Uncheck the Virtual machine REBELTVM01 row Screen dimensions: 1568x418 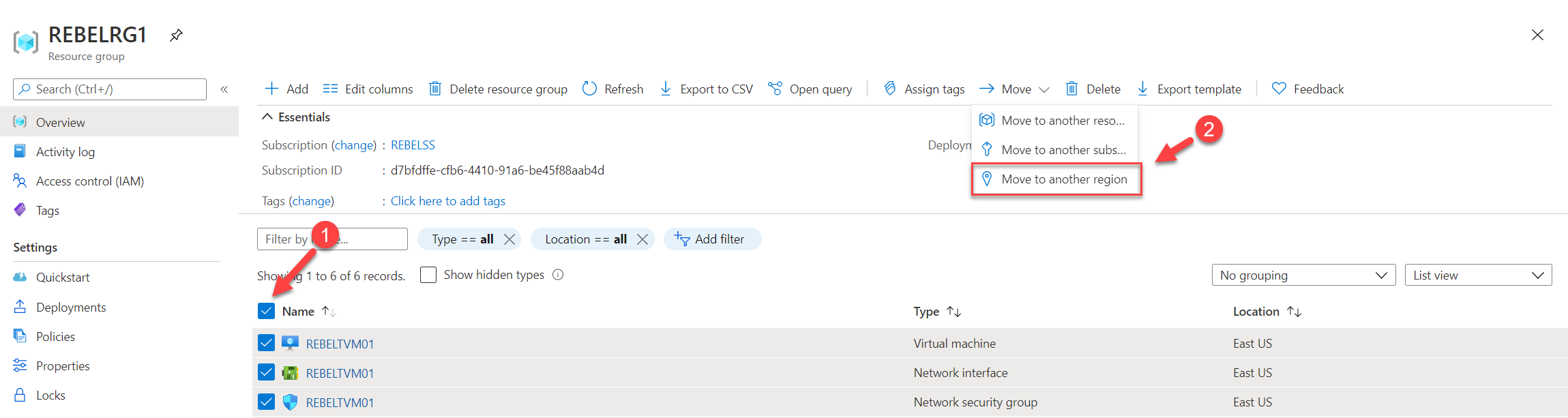266,343
